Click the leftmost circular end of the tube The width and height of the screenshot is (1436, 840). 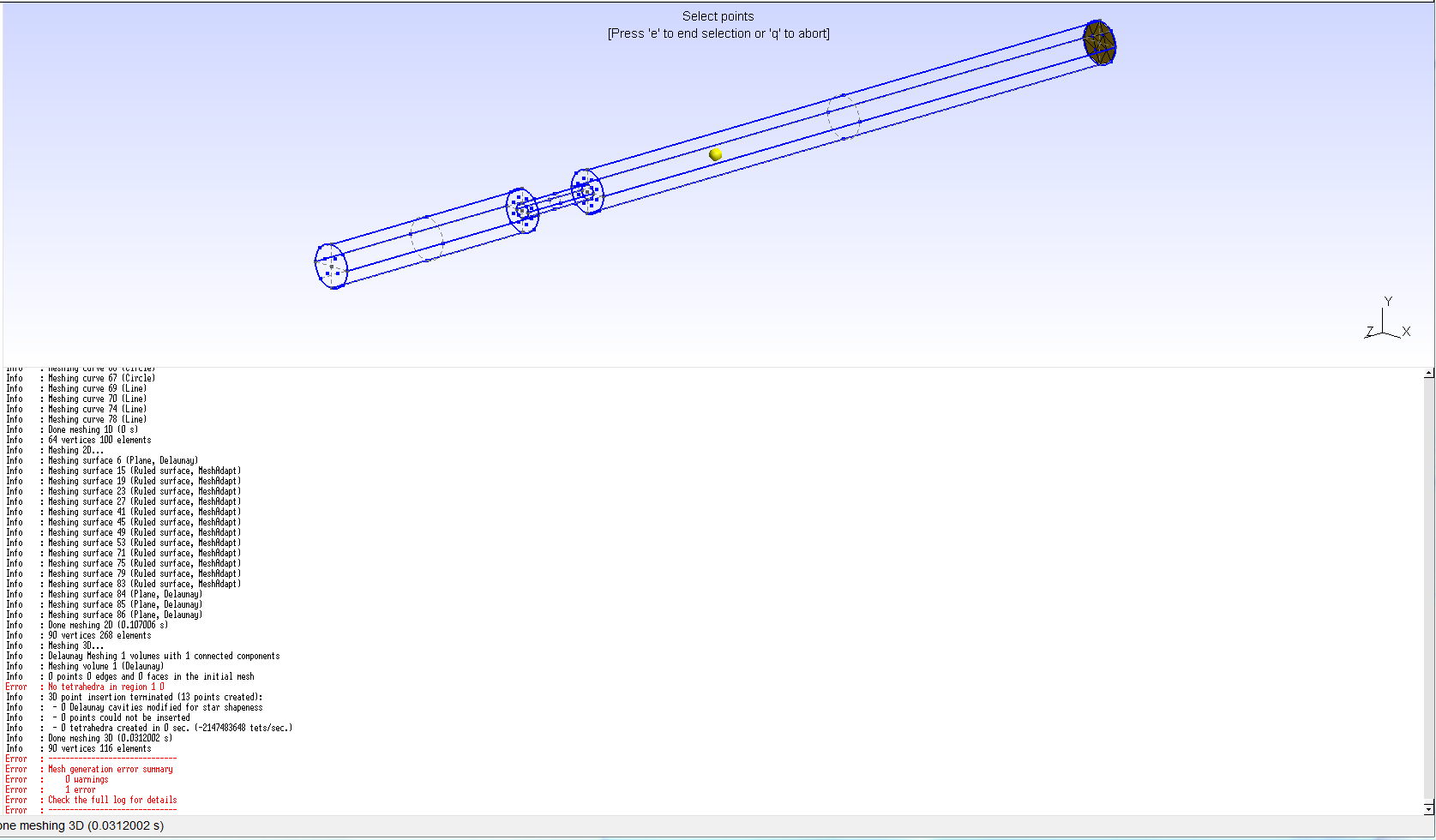click(x=331, y=266)
